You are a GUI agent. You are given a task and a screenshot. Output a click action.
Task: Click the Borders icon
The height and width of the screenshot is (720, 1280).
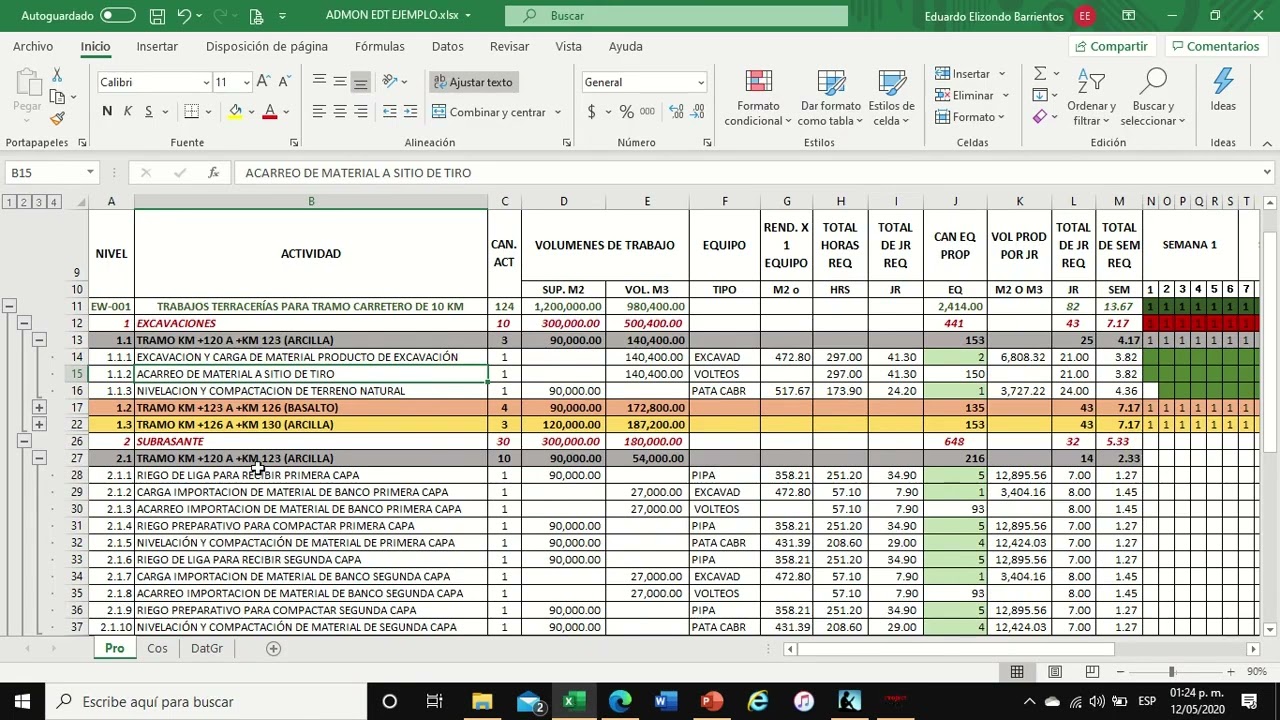coord(191,111)
